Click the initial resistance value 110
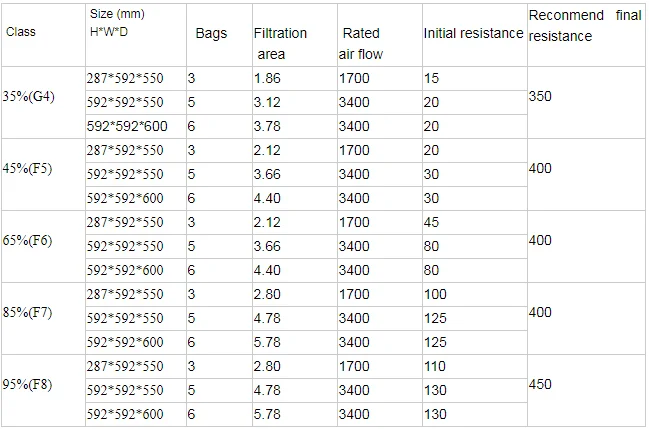Viewport: 649px width, 429px height. [x=435, y=365]
